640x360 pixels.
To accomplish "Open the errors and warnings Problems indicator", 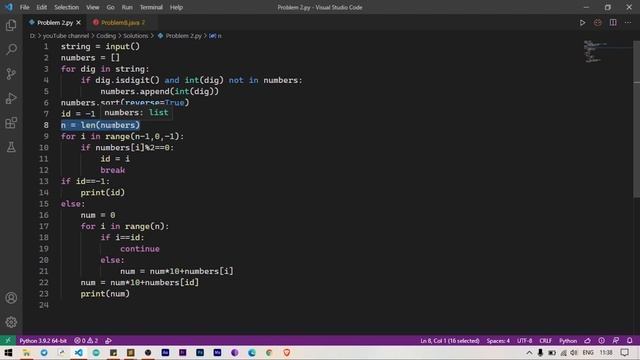I will point(86,340).
